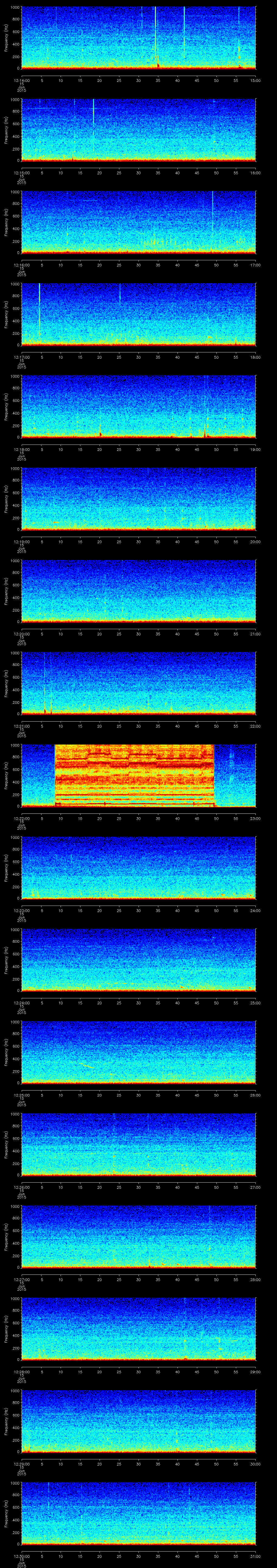Viewport: 277px width, 1568px height.
Task: Click the 12:24:00 start time label
Action: (x=21, y=1003)
